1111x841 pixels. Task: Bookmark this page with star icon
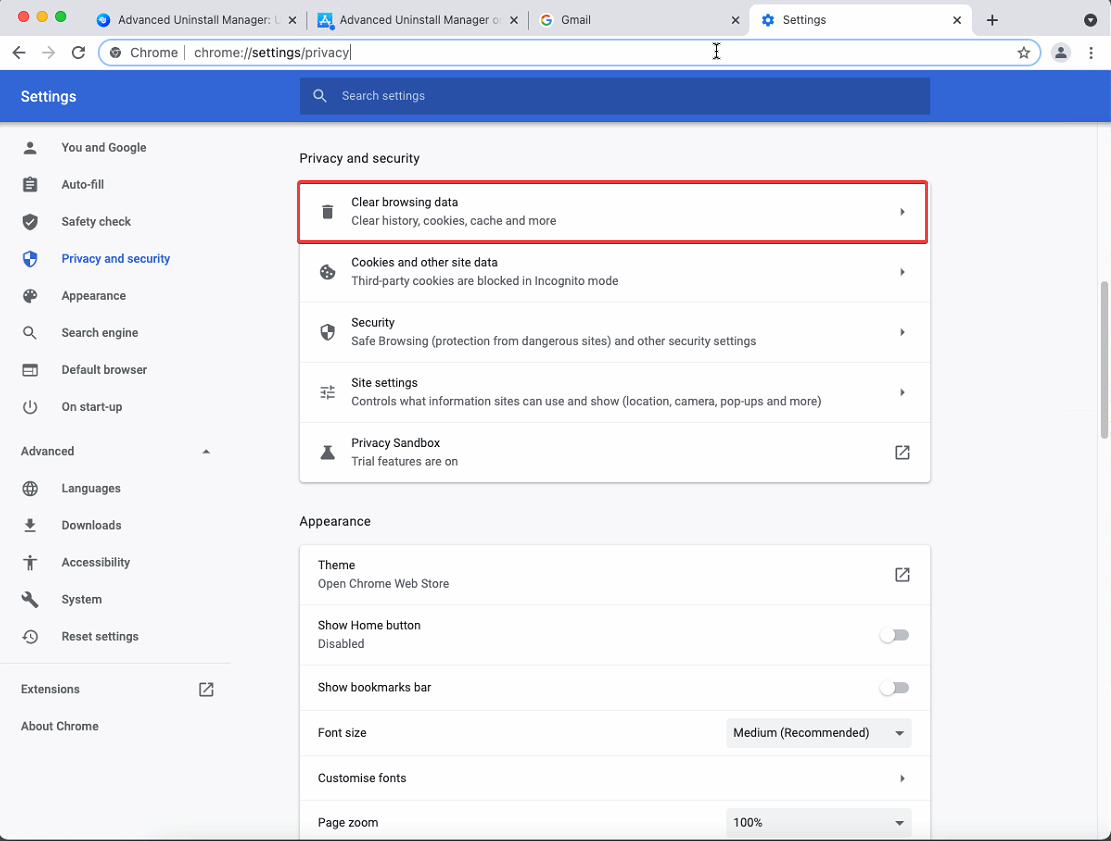coord(1023,53)
